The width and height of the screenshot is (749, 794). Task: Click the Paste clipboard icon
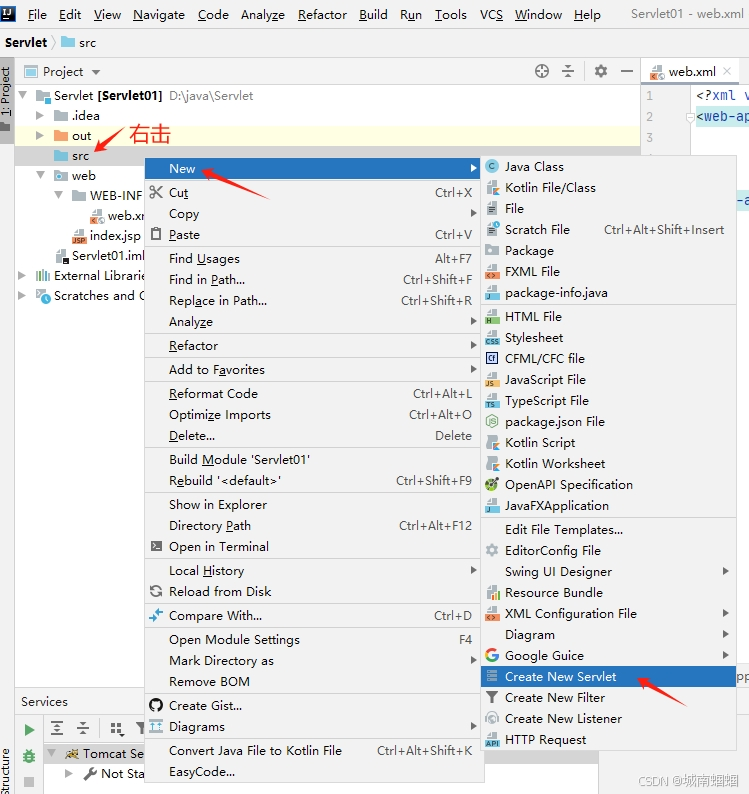click(x=156, y=234)
